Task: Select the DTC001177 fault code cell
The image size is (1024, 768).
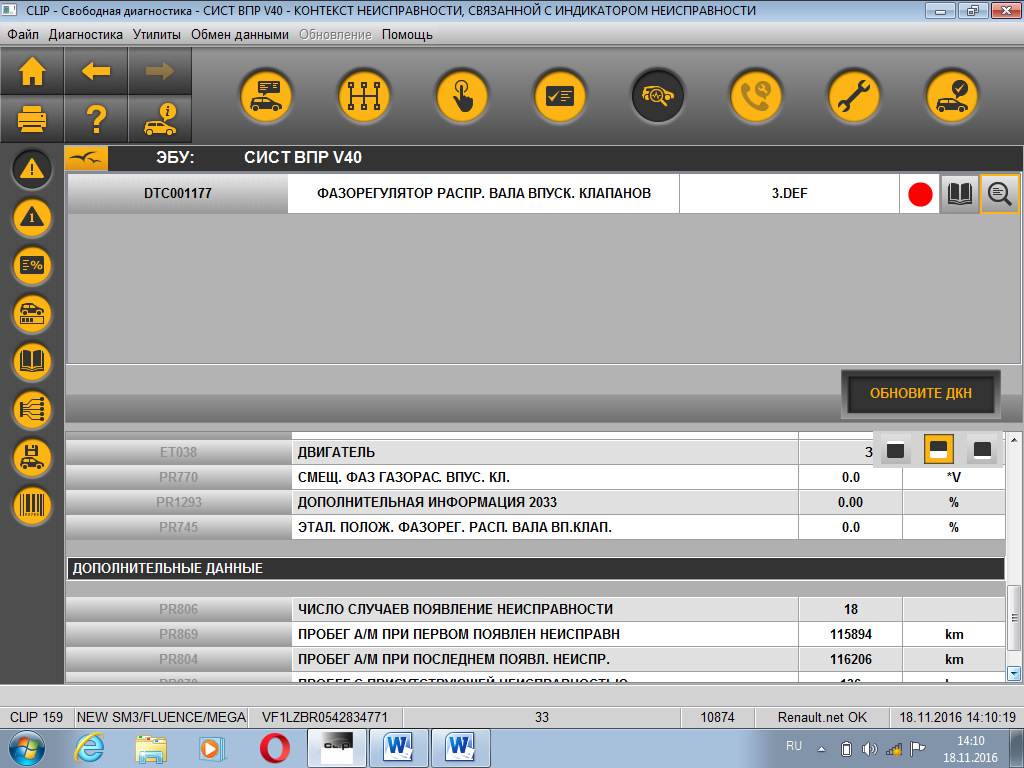Action: pos(178,193)
